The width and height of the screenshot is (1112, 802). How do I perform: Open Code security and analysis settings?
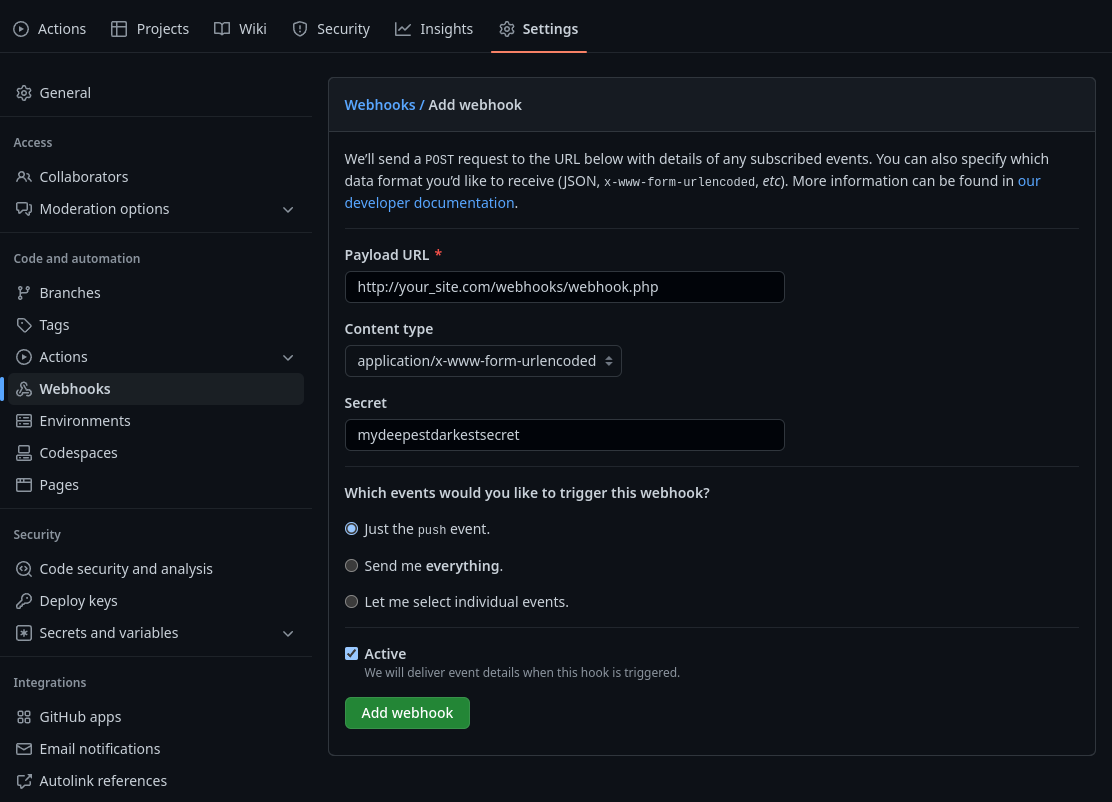pos(156,569)
